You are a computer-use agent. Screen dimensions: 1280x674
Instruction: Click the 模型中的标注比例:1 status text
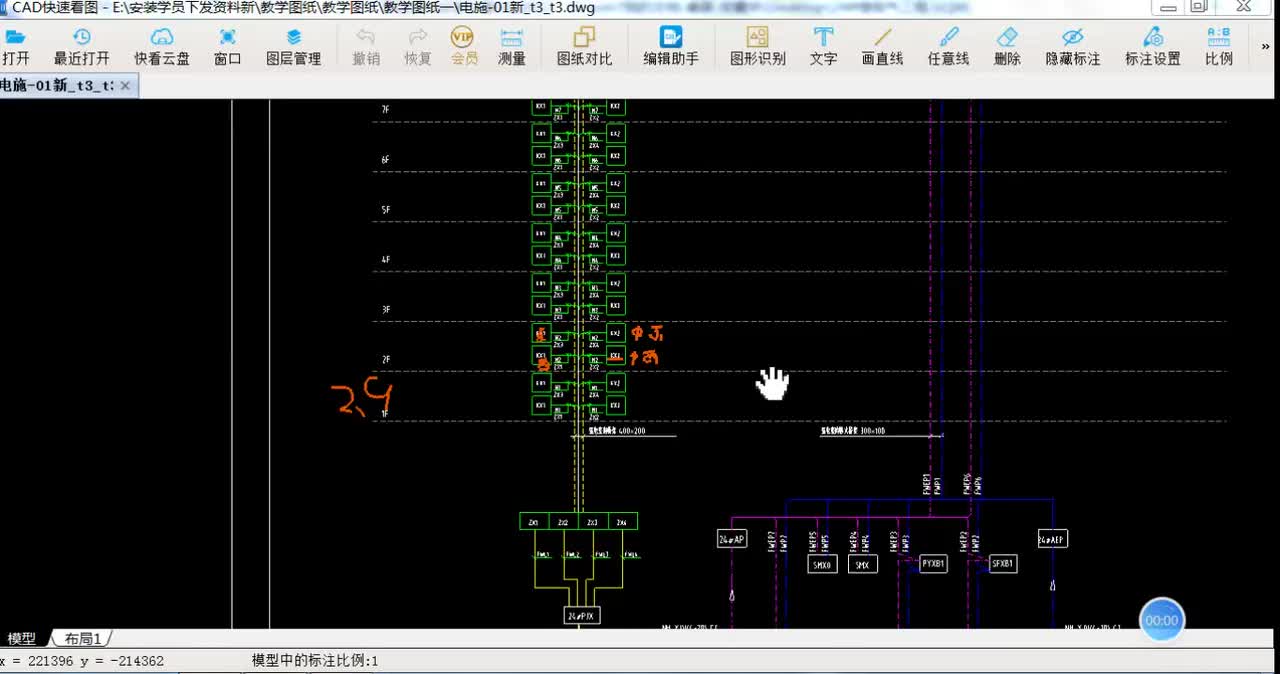click(x=315, y=661)
